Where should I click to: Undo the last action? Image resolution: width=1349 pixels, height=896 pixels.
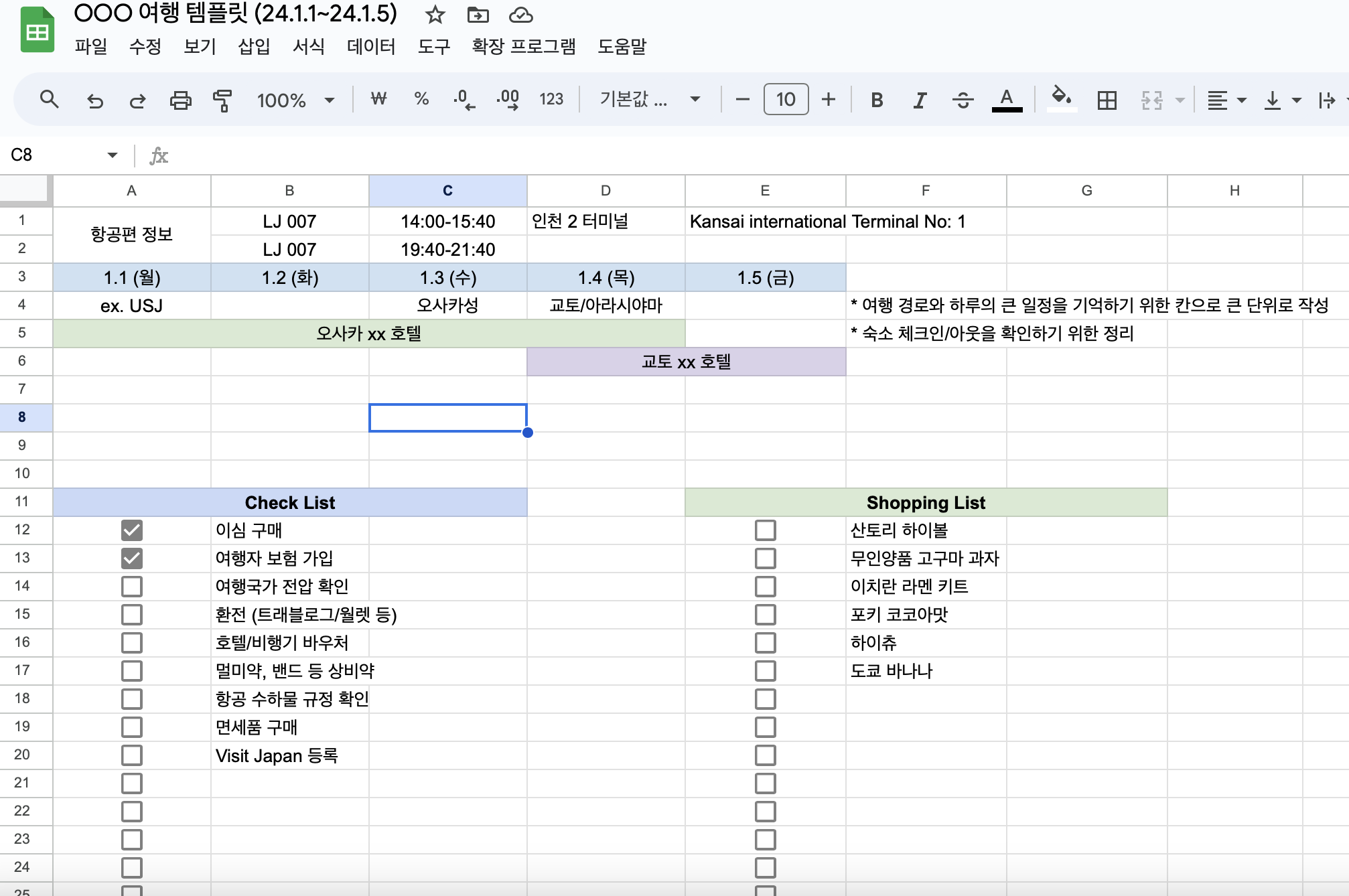click(x=95, y=100)
